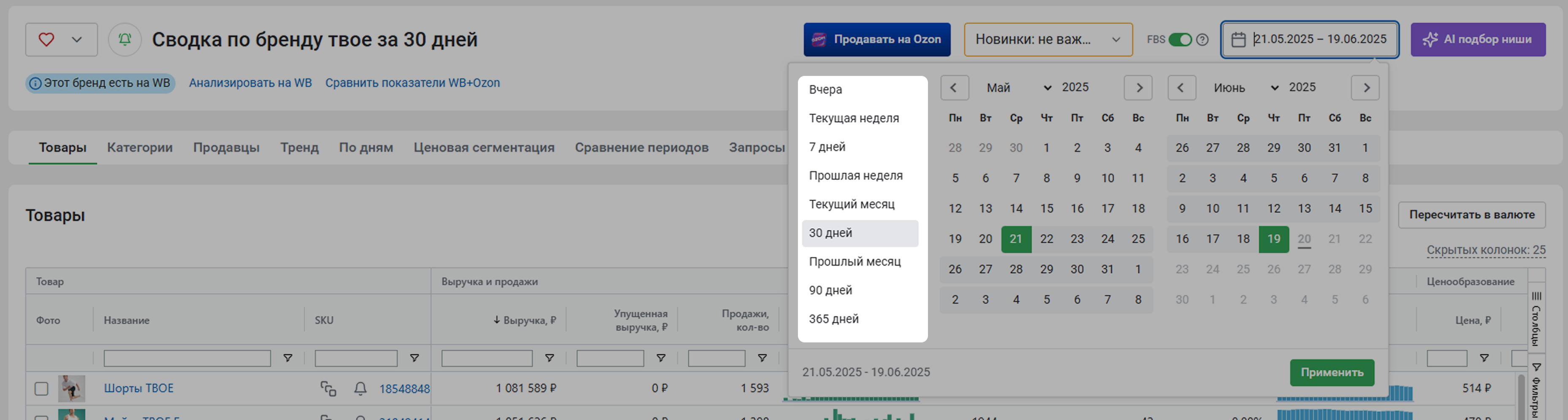Select the Прошлая неделя preset
Image resolution: width=1568 pixels, height=420 pixels.
point(860,175)
